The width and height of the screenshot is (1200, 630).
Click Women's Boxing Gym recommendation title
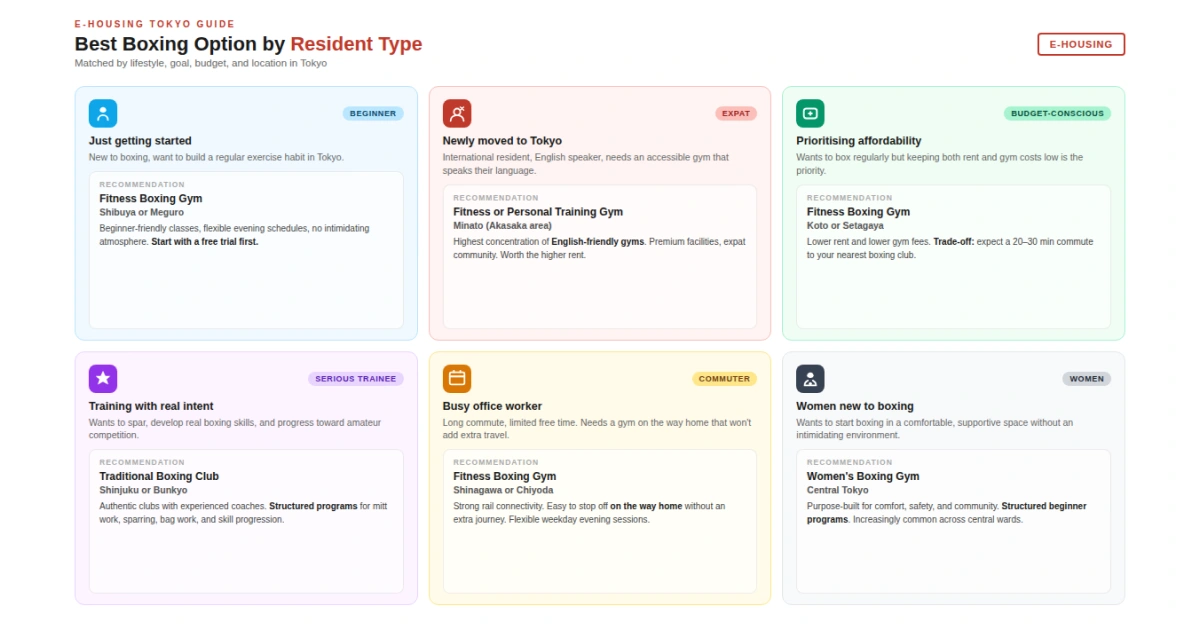tap(863, 476)
